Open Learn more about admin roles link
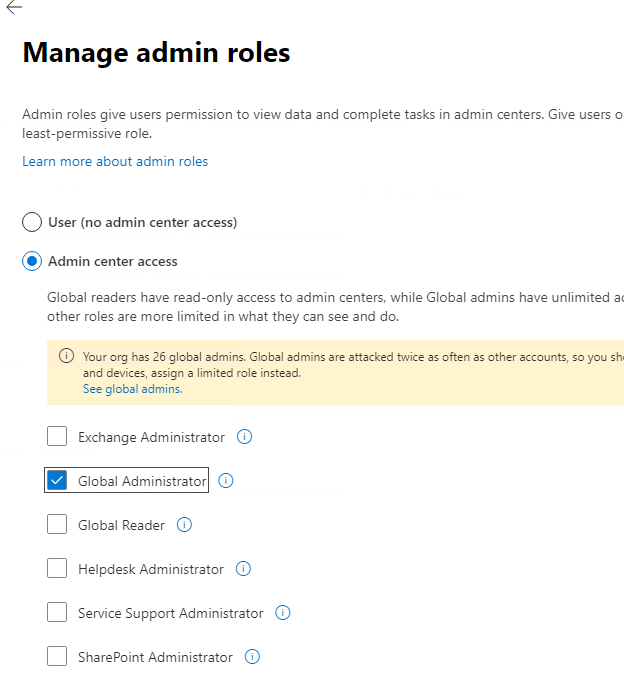Viewport: 624px width, 680px height. coord(115,161)
